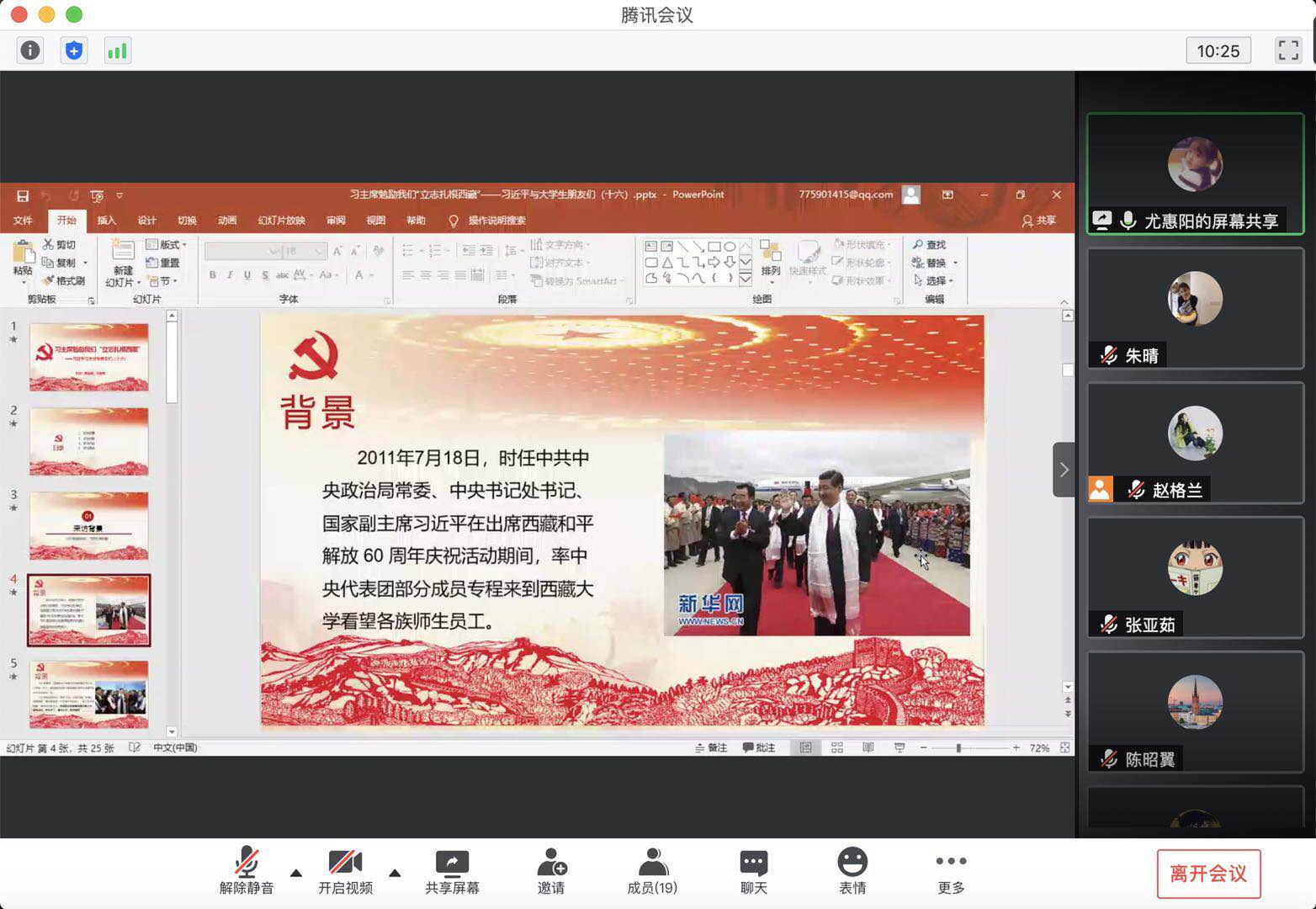Check the green network signal icon

[117, 50]
